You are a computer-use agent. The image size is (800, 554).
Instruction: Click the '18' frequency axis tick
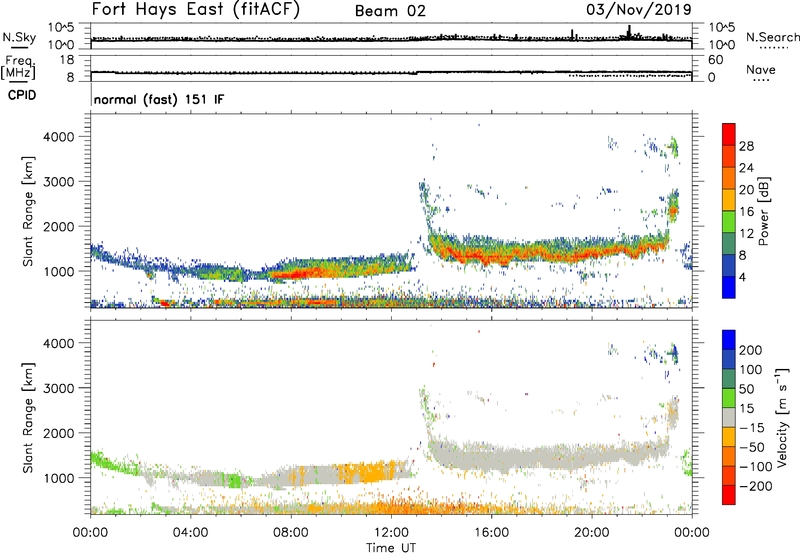[67, 60]
